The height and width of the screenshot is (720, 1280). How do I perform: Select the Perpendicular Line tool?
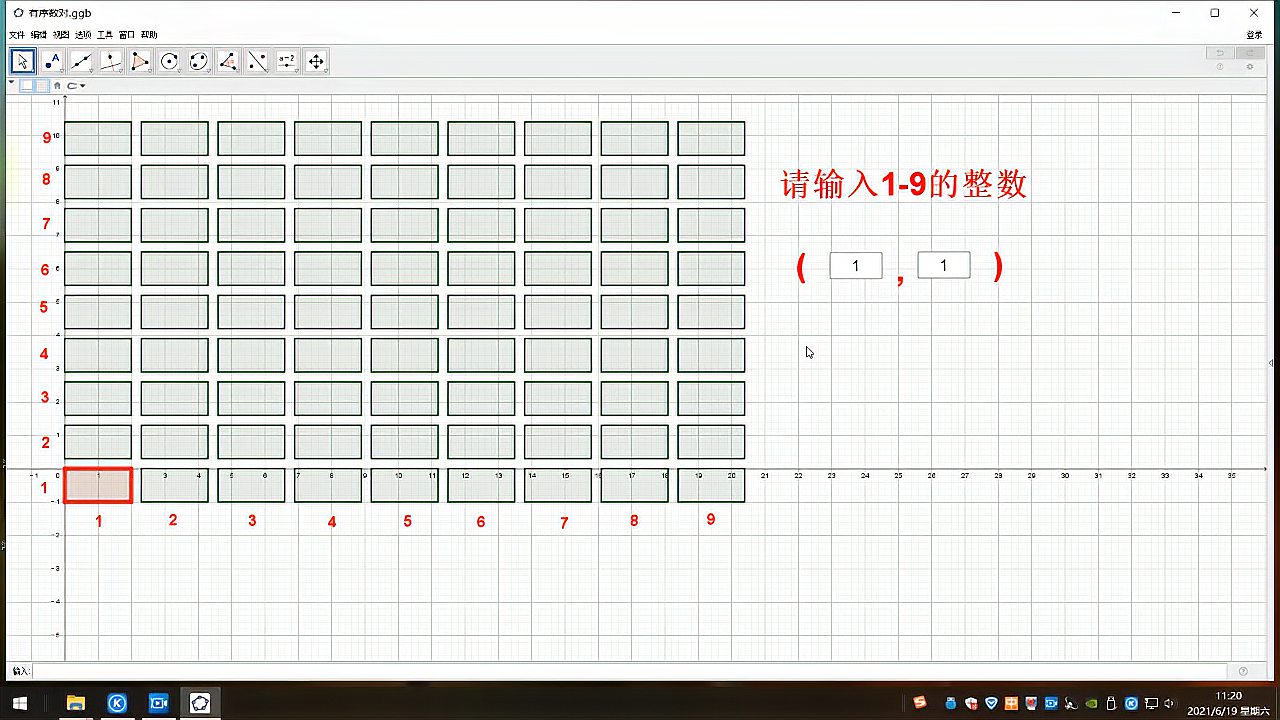(111, 61)
